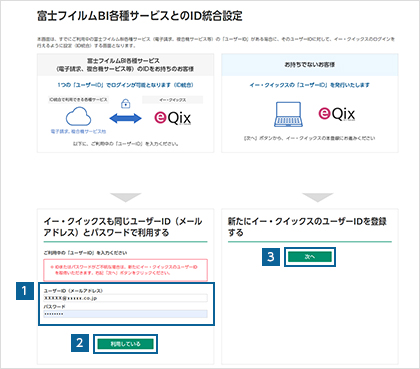
Task: Click the ご利用中の「ユーザーID」を入力ください instruction above the warning
Action: click(85, 253)
